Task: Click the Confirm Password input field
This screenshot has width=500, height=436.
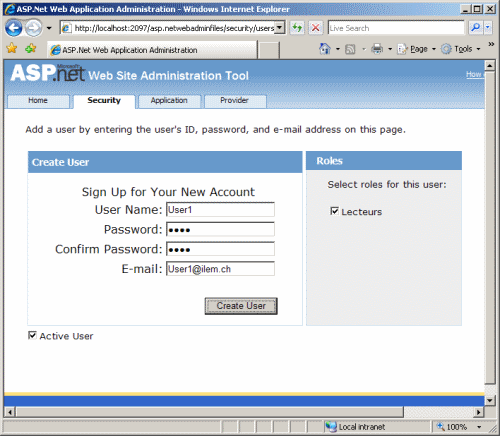Action: pos(220,249)
